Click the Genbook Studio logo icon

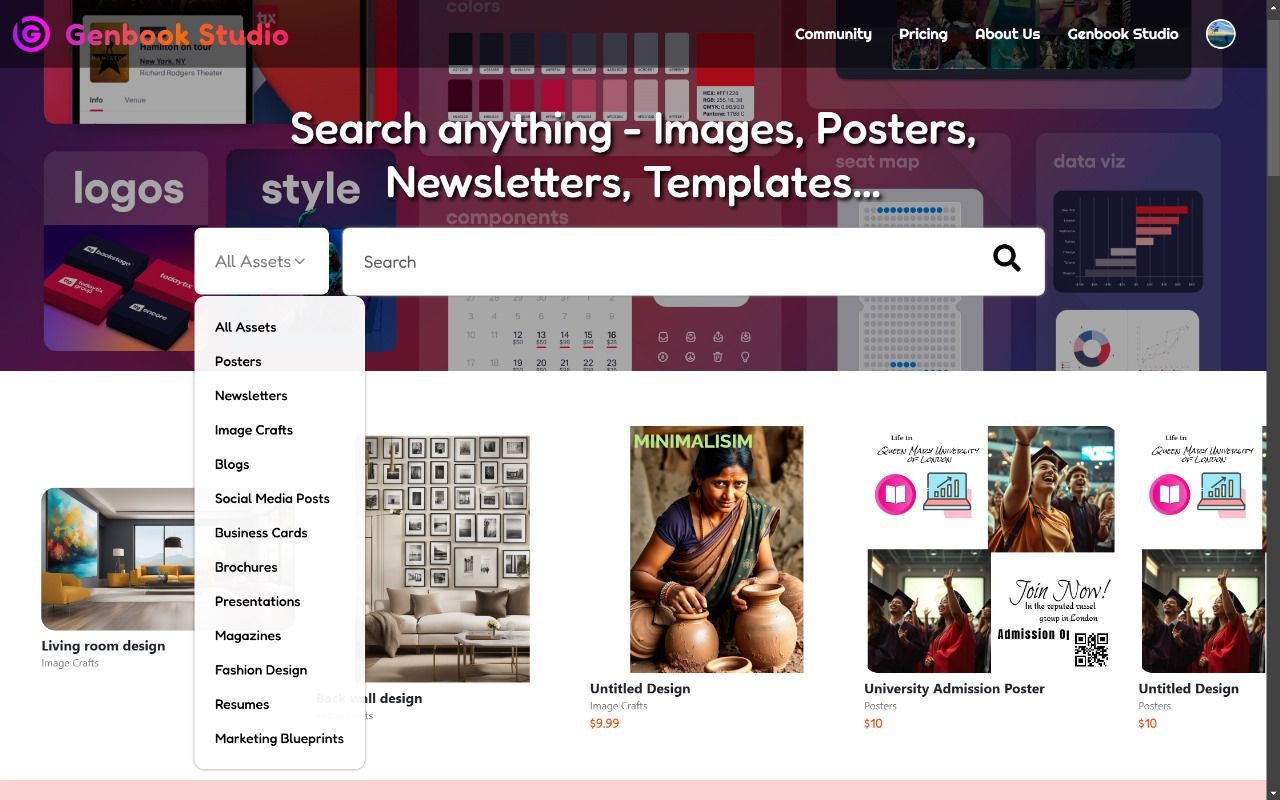(31, 34)
